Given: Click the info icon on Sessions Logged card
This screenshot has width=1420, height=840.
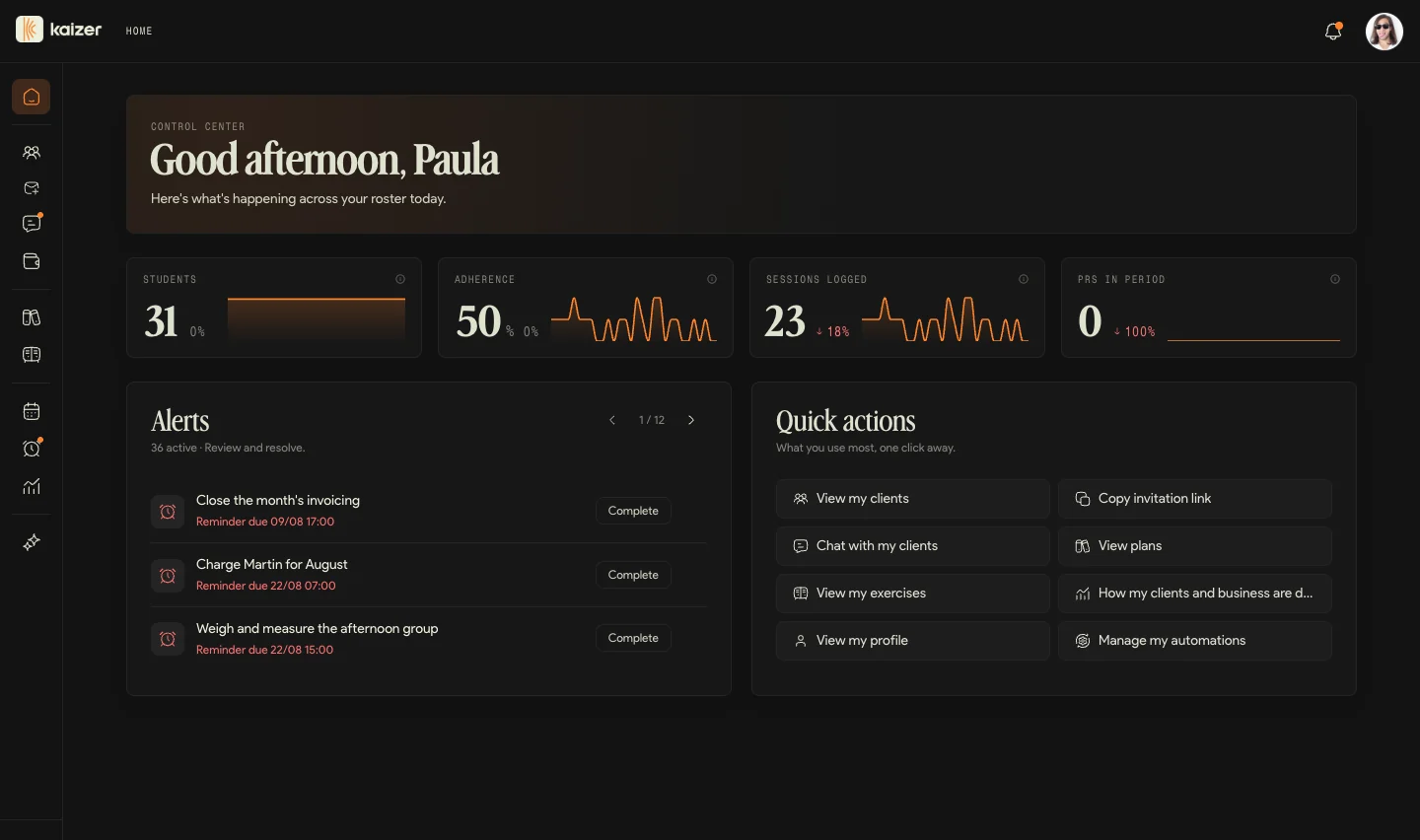Looking at the screenshot, I should click(x=1024, y=279).
